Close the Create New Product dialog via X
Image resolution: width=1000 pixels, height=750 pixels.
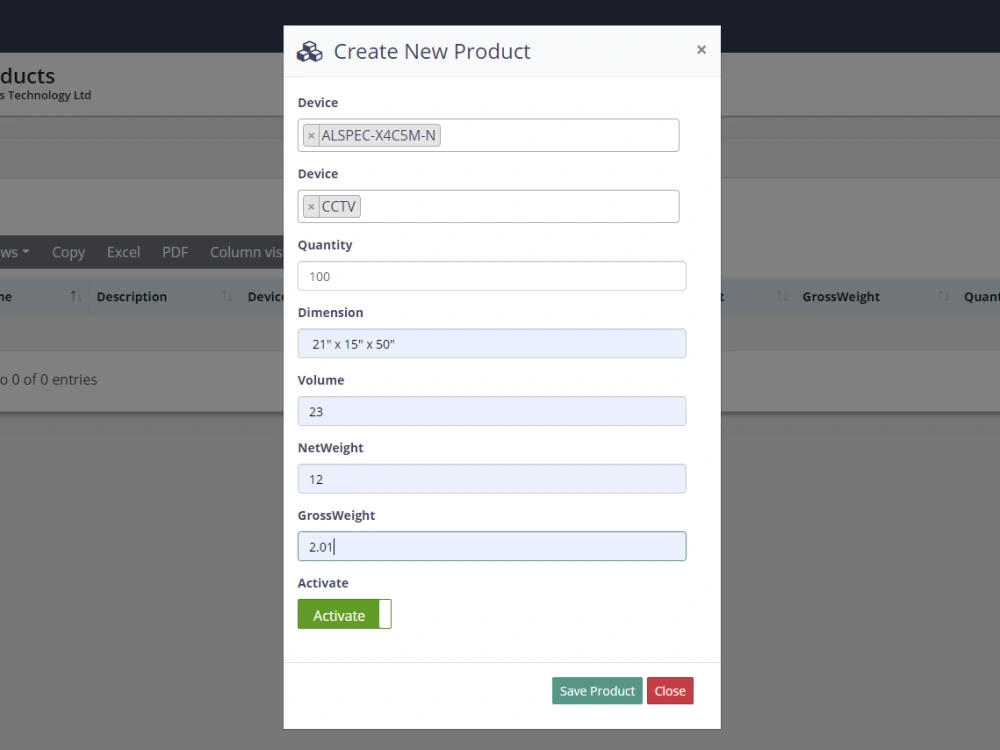click(x=701, y=50)
